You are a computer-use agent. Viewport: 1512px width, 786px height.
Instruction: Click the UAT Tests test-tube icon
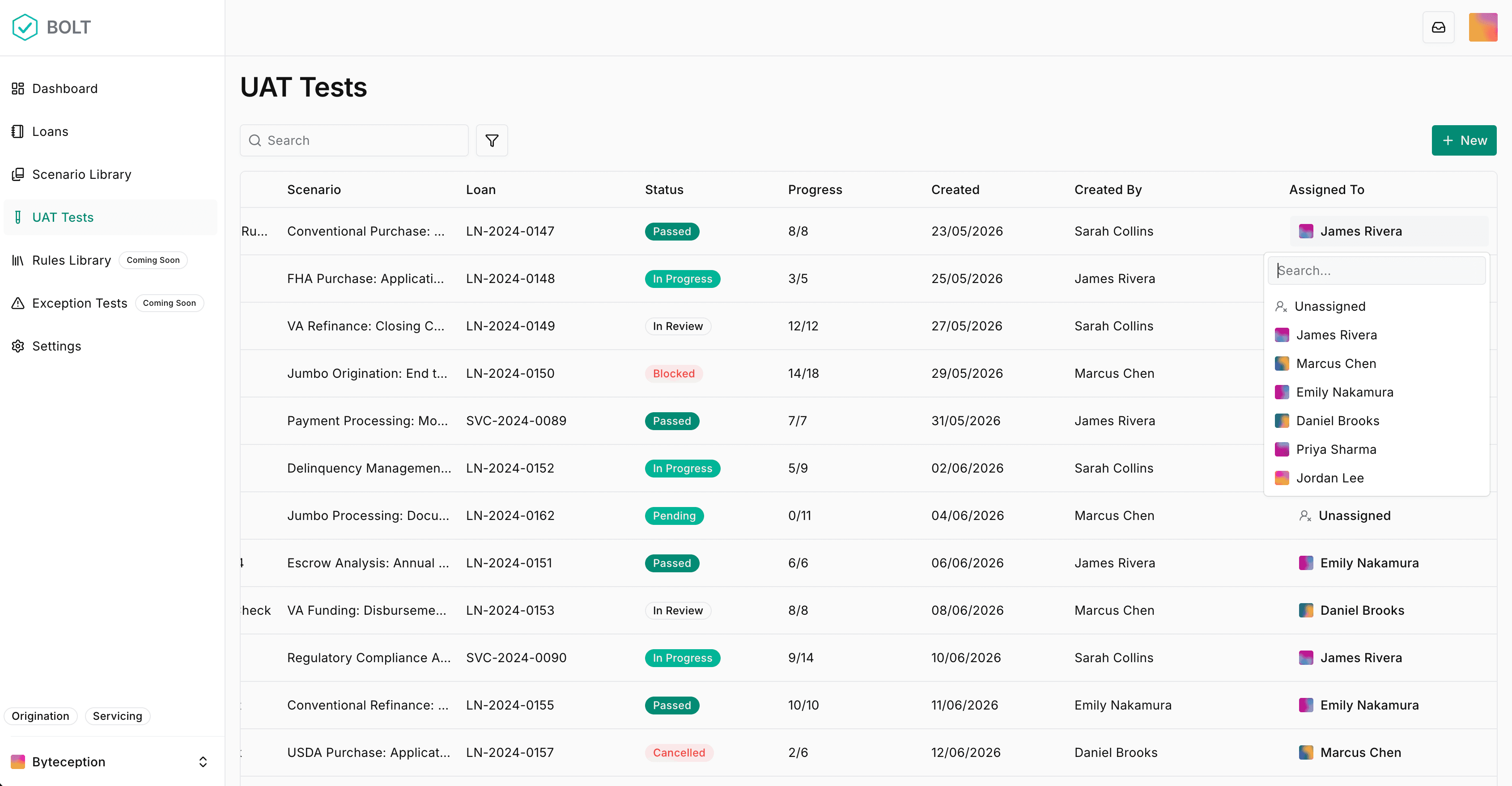point(18,217)
